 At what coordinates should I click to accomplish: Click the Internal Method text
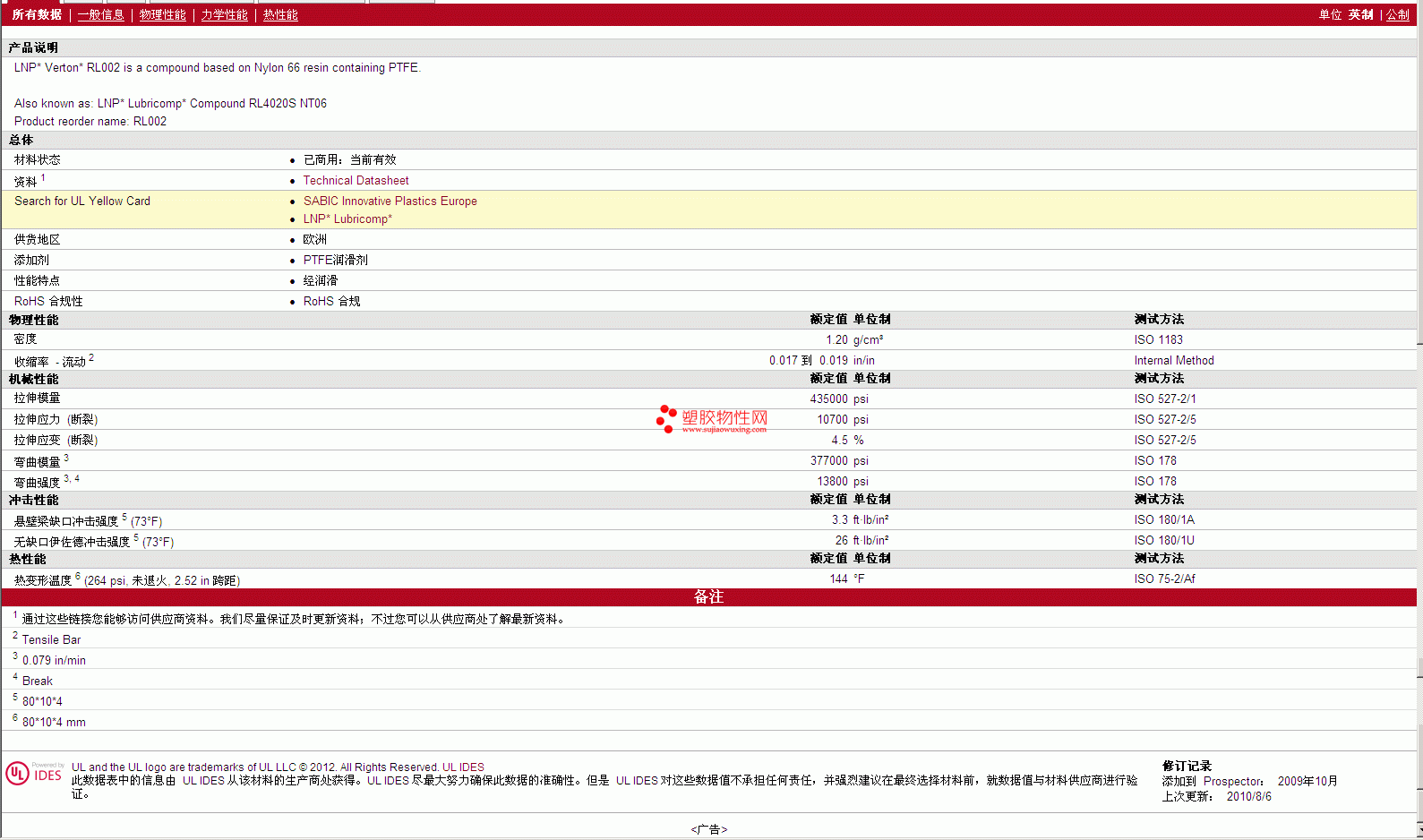[x=1174, y=361]
